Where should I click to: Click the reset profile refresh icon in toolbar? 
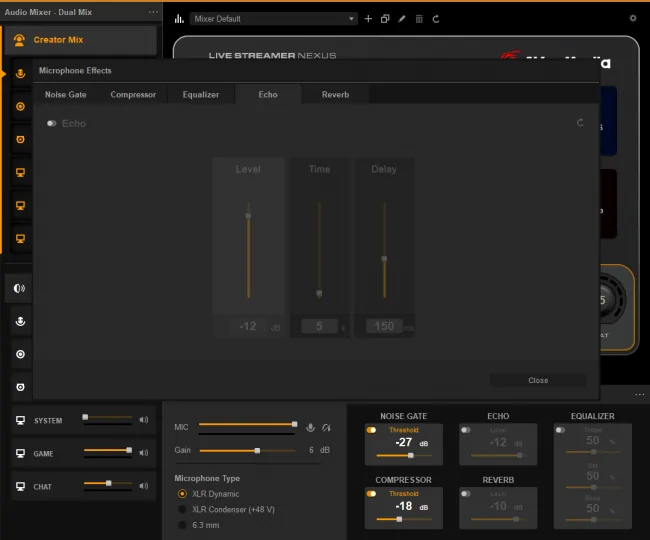[x=436, y=19]
